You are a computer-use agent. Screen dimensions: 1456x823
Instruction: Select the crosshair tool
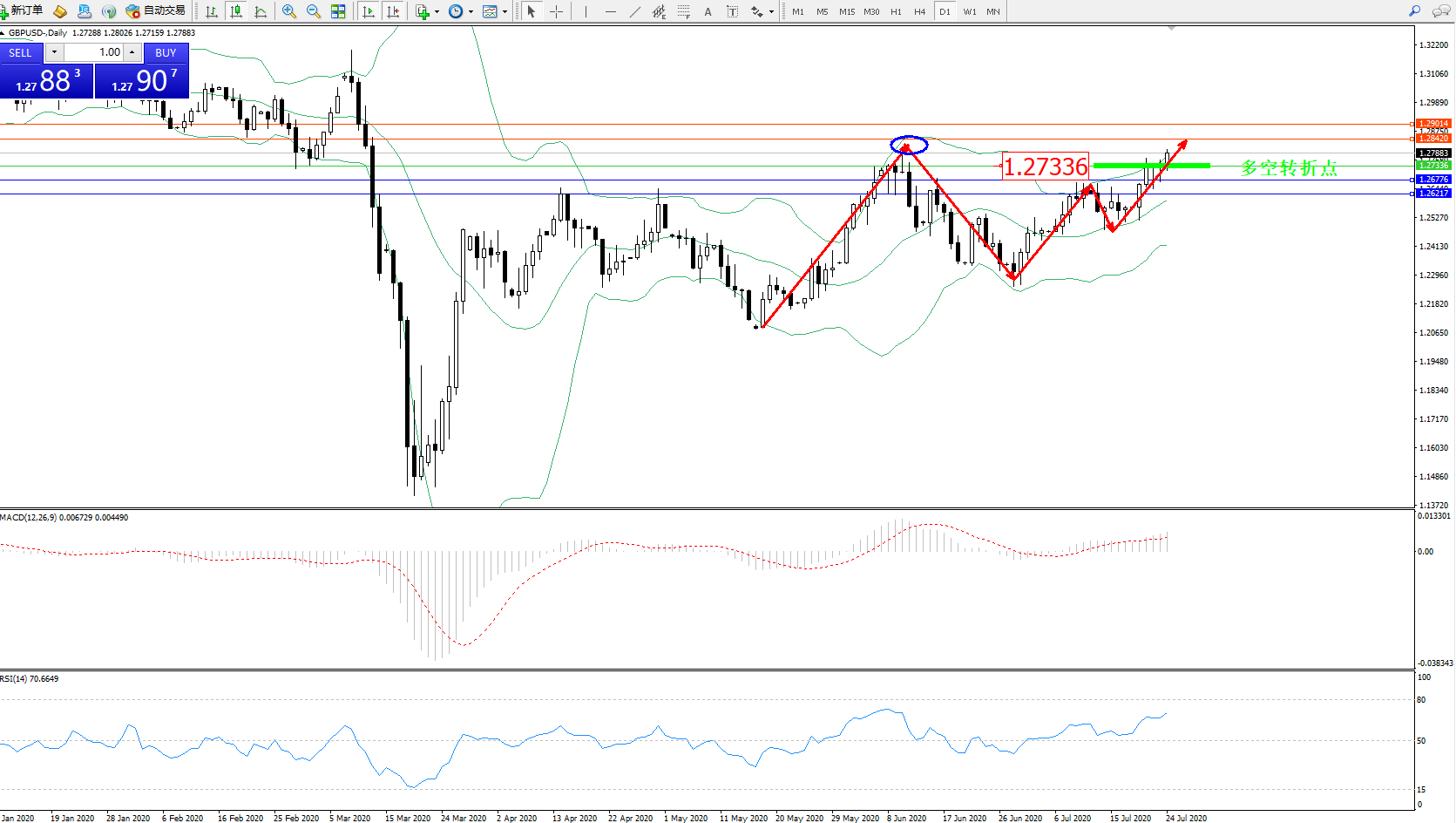(556, 11)
